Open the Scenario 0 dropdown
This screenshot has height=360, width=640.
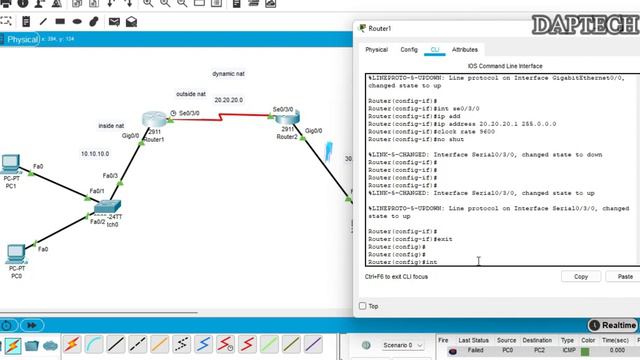point(402,345)
